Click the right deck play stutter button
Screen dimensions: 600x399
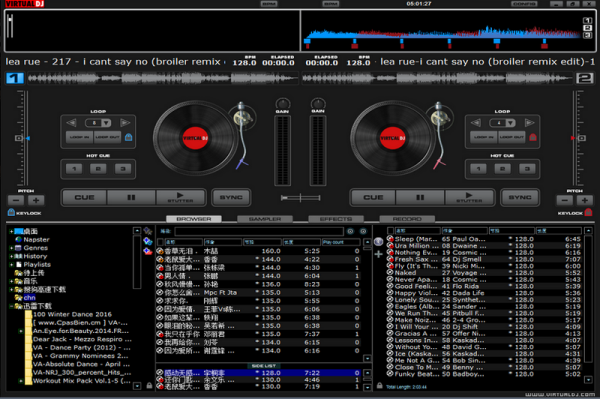click(469, 197)
